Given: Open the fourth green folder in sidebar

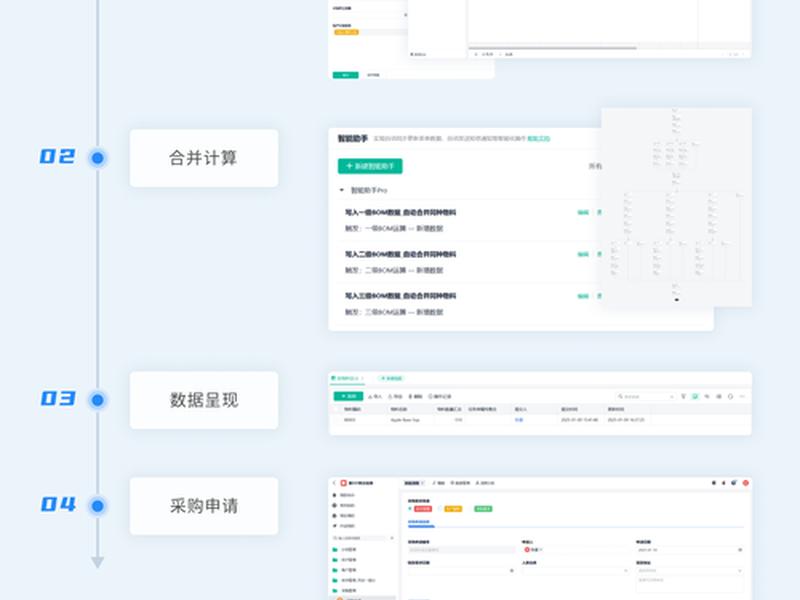Looking at the screenshot, I should pos(354,580).
